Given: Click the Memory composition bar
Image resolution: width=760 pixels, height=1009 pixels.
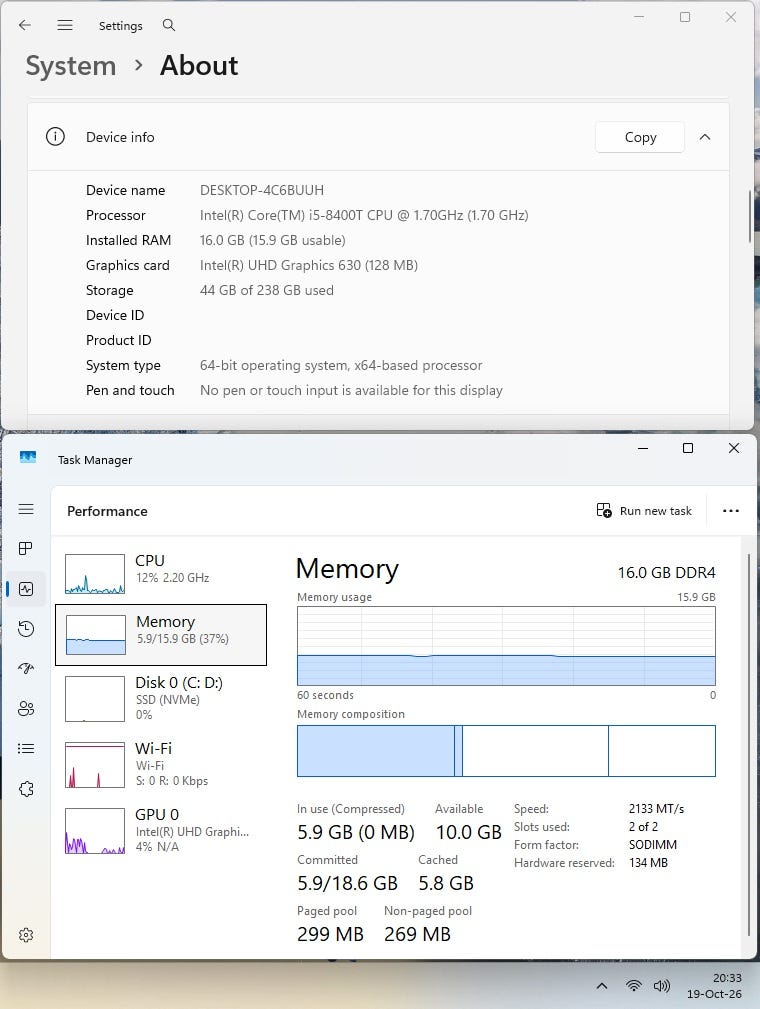Looking at the screenshot, I should 506,751.
